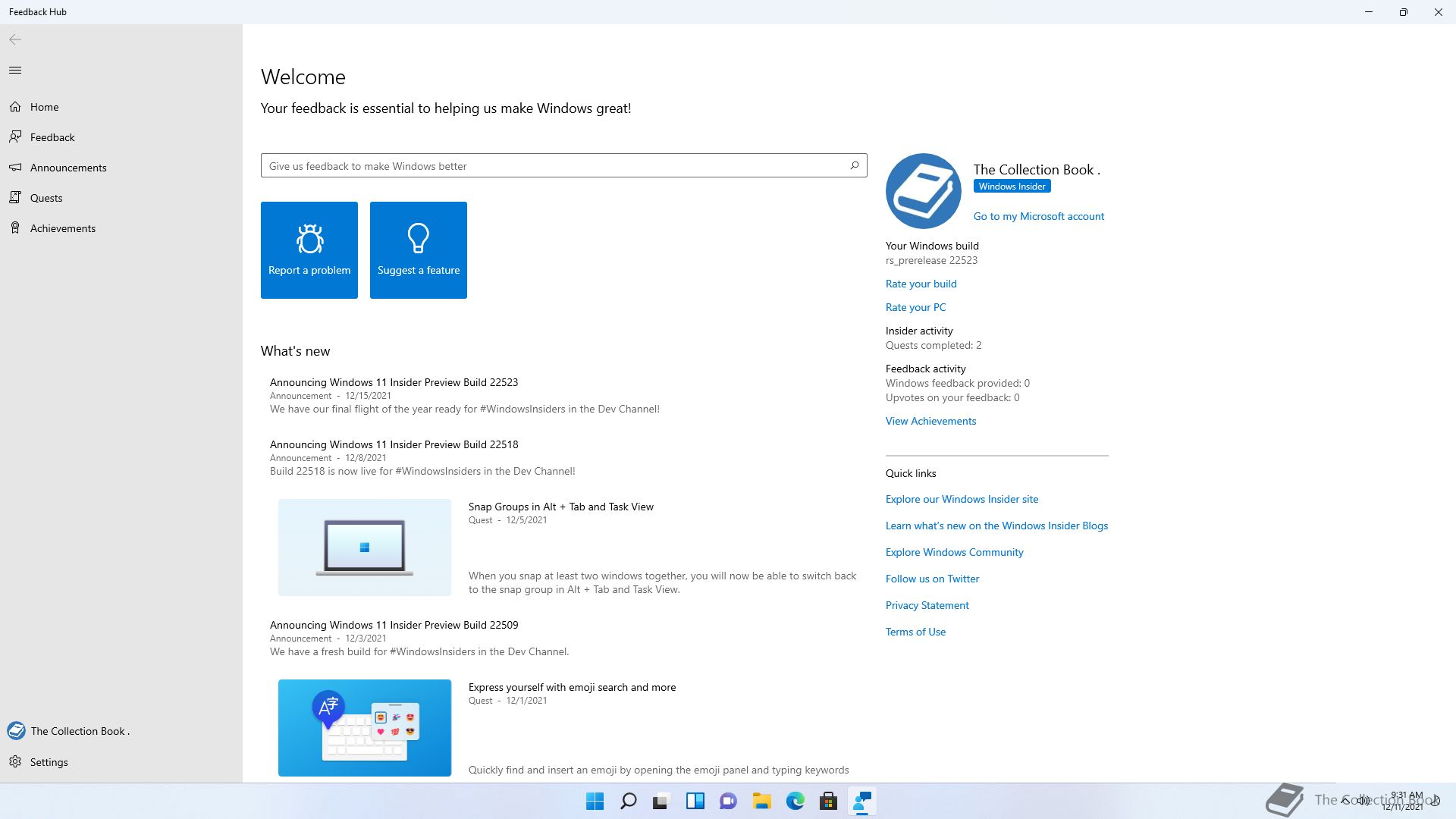
Task: Open File Explorer from taskbar
Action: 762,801
